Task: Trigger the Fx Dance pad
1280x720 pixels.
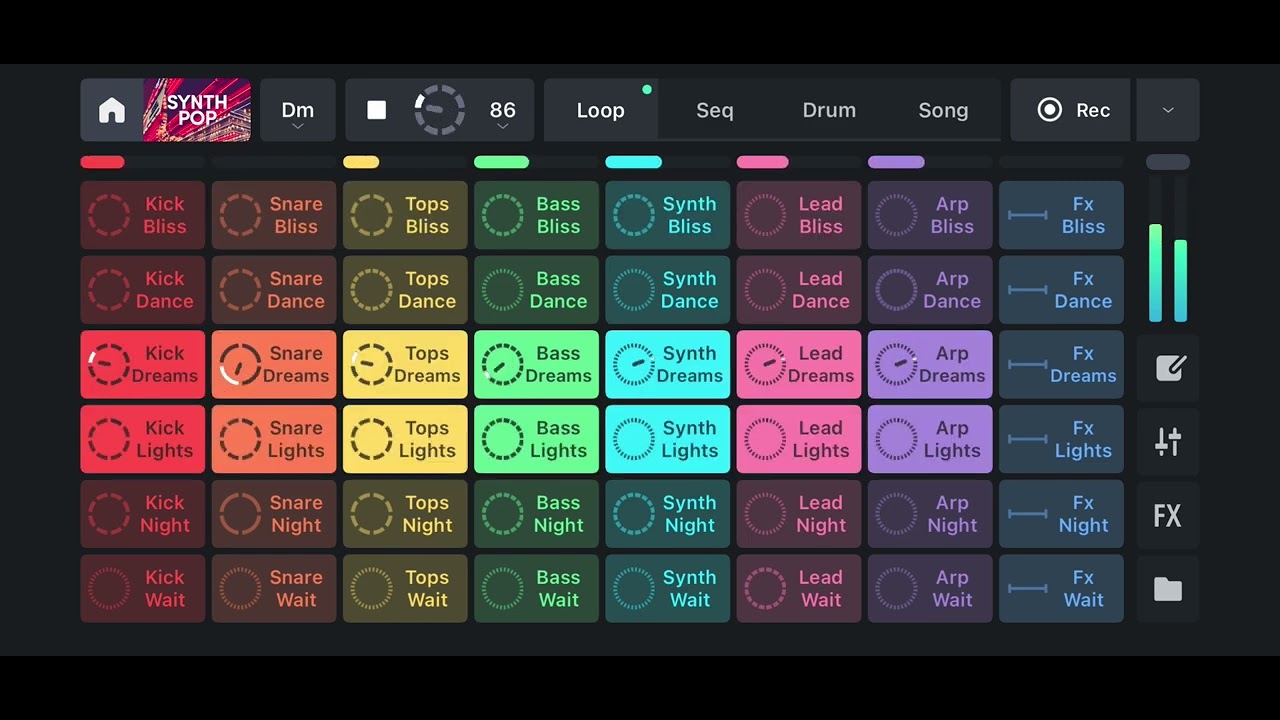Action: pyautogui.click(x=1061, y=290)
